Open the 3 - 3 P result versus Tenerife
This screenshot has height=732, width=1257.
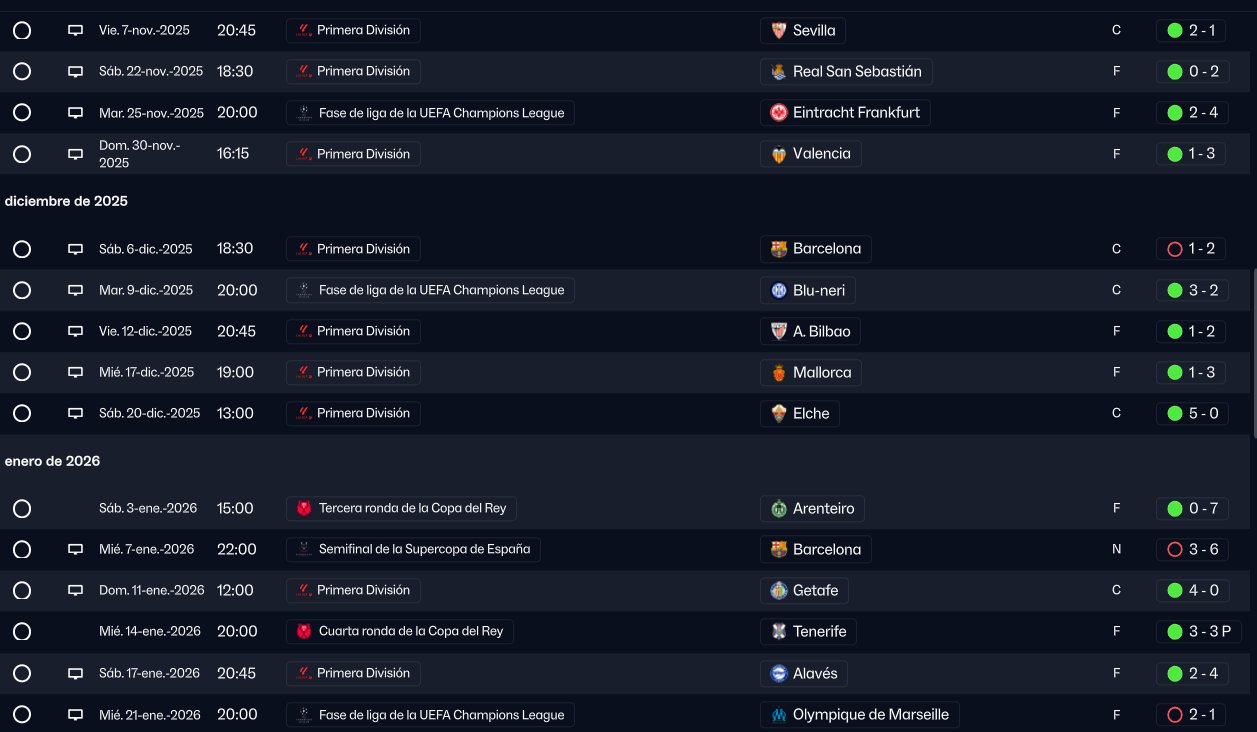pos(1198,632)
